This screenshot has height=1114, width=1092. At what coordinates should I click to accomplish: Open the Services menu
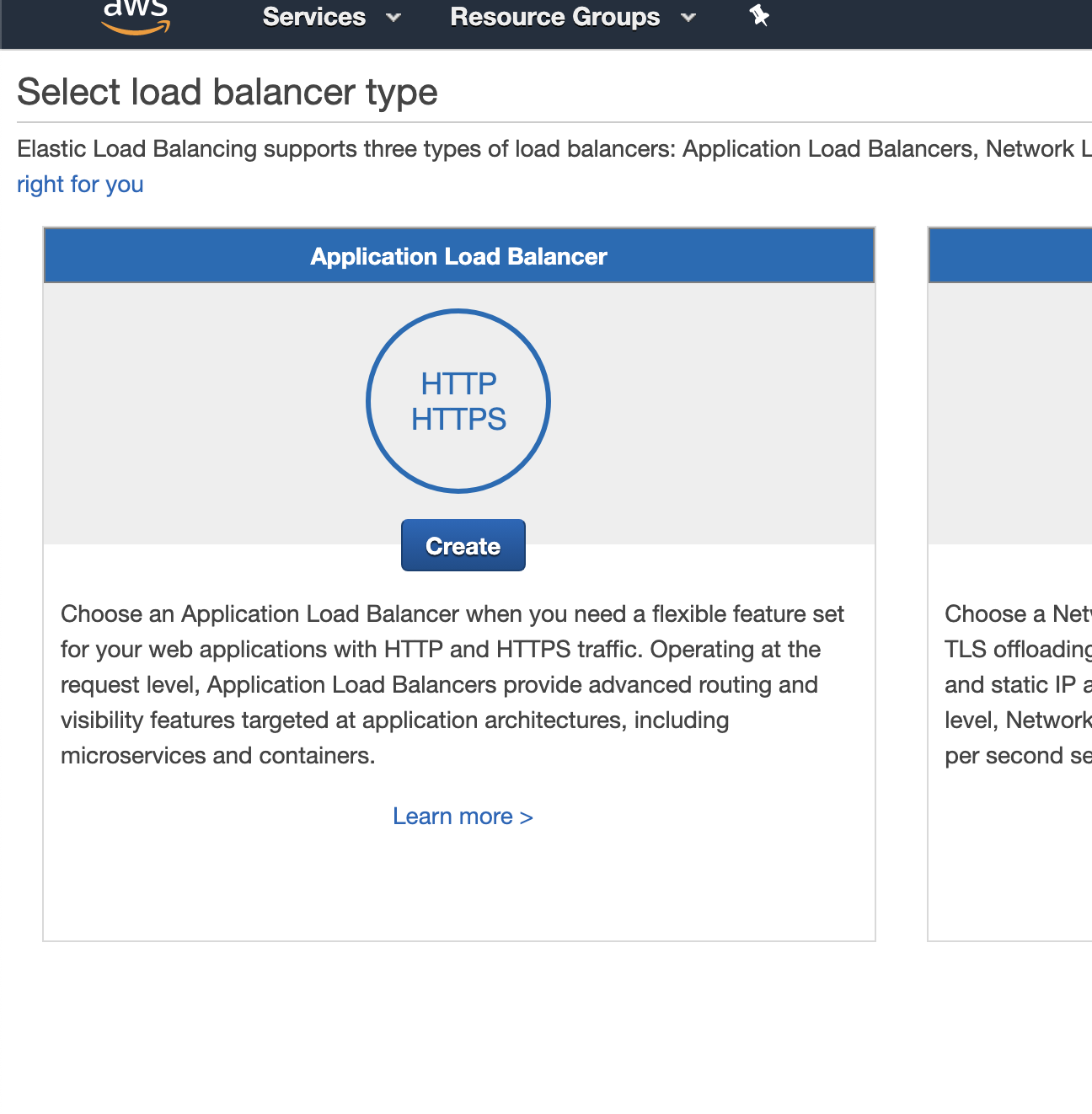click(x=331, y=17)
